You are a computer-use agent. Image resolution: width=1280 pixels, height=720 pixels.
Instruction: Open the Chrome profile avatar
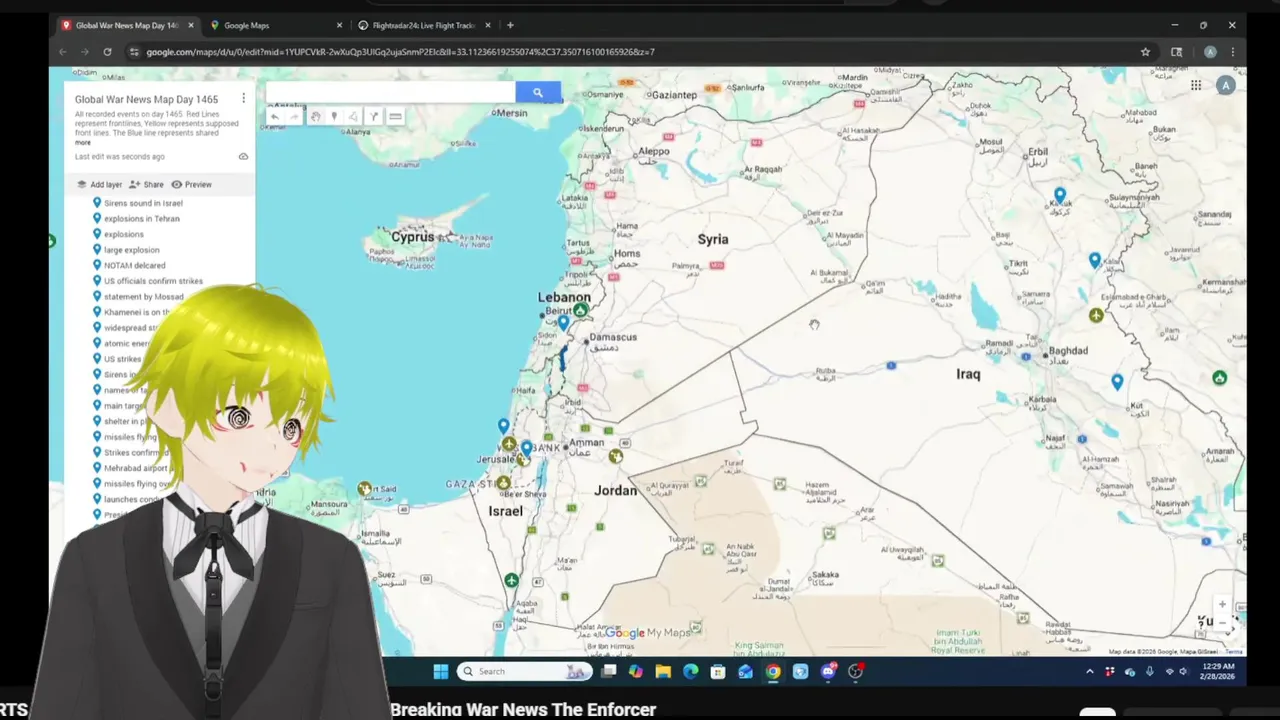(x=1210, y=52)
